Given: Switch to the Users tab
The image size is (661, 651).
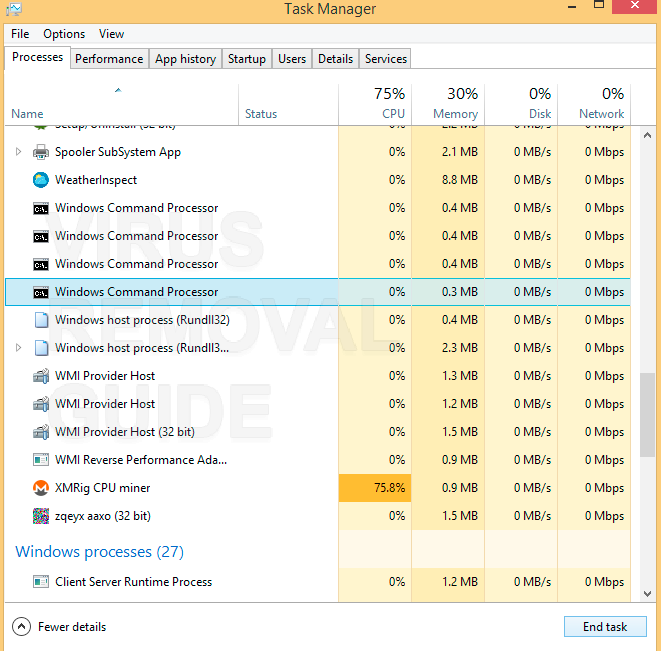Looking at the screenshot, I should point(292,59).
